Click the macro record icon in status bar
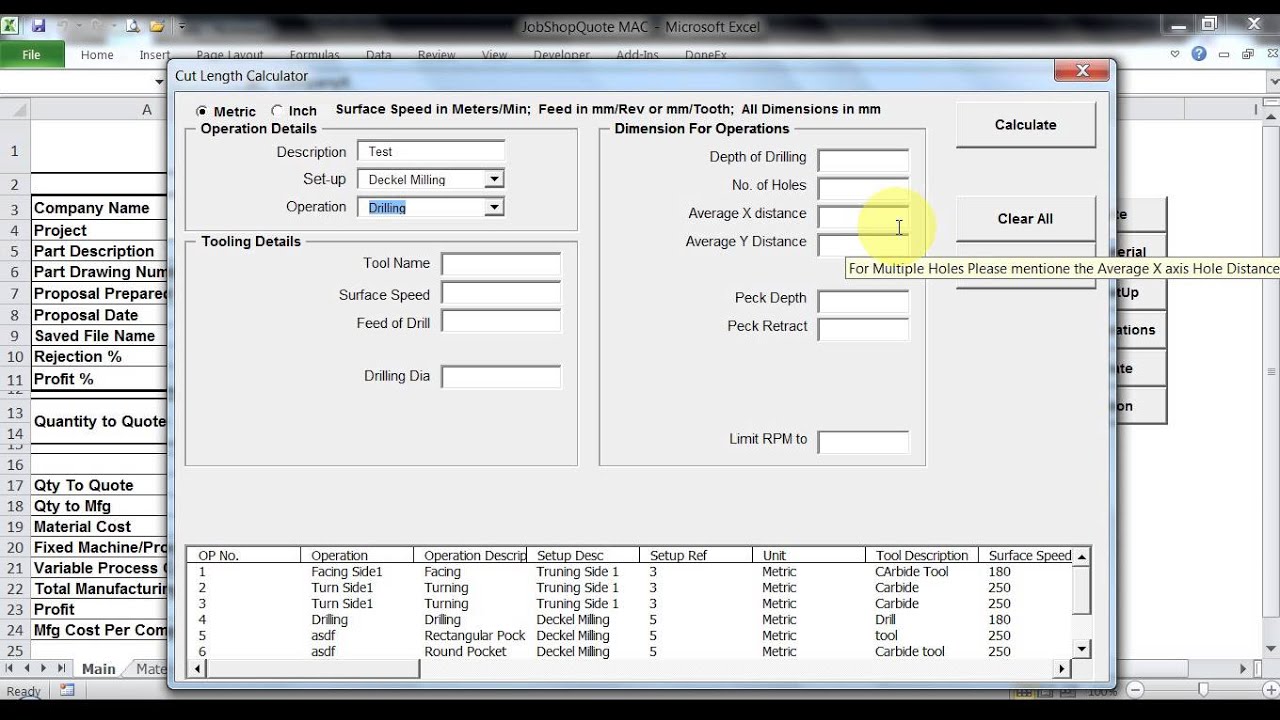 67,690
